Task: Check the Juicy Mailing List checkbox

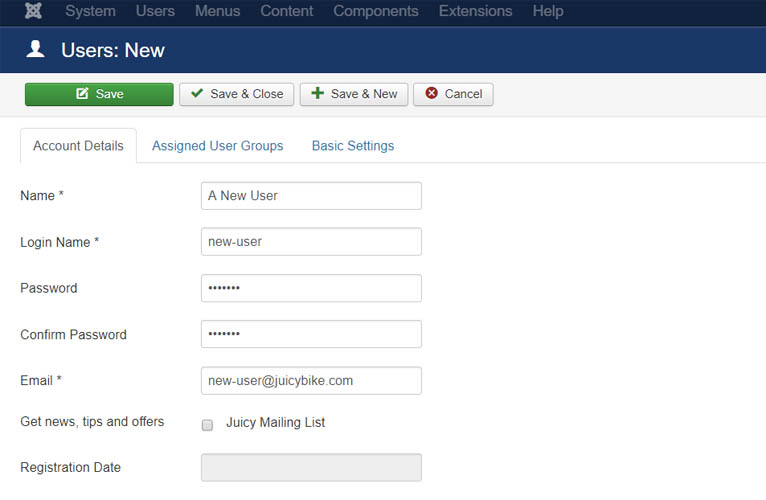Action: [207, 425]
